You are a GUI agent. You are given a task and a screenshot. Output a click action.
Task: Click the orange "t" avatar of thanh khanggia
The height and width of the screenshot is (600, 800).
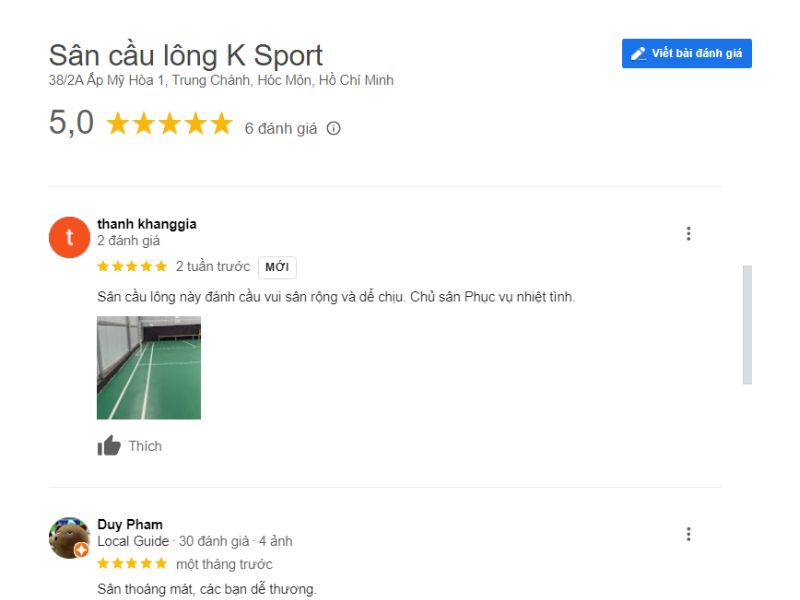pyautogui.click(x=69, y=237)
